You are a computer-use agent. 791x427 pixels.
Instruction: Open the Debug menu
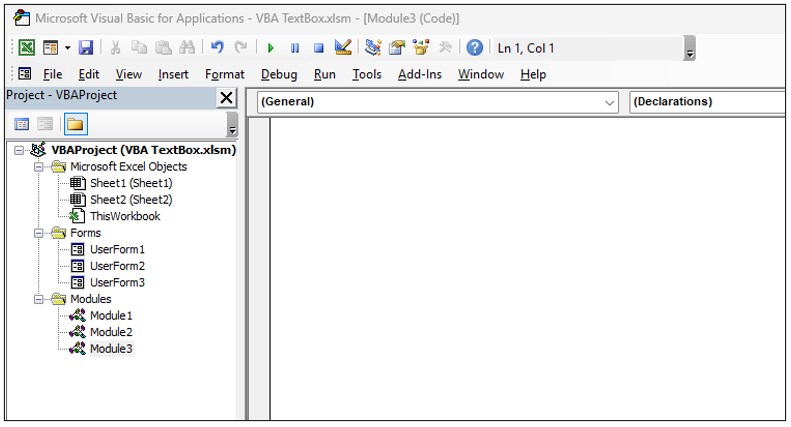(279, 75)
